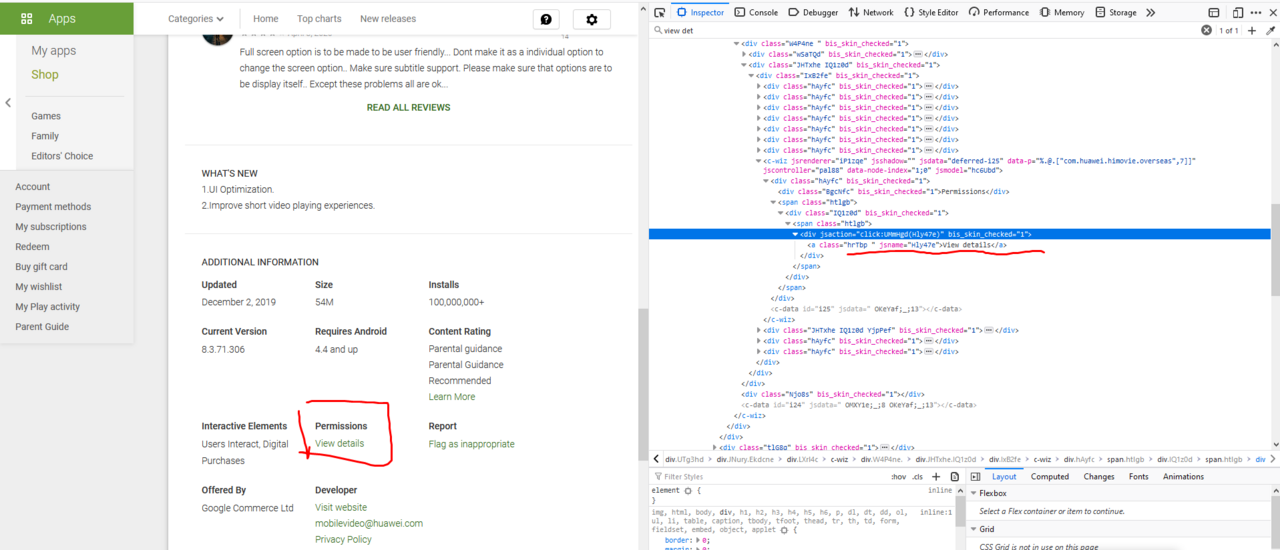1280x550 pixels.
Task: Click READ ALL REVIEWS link
Action: [408, 107]
